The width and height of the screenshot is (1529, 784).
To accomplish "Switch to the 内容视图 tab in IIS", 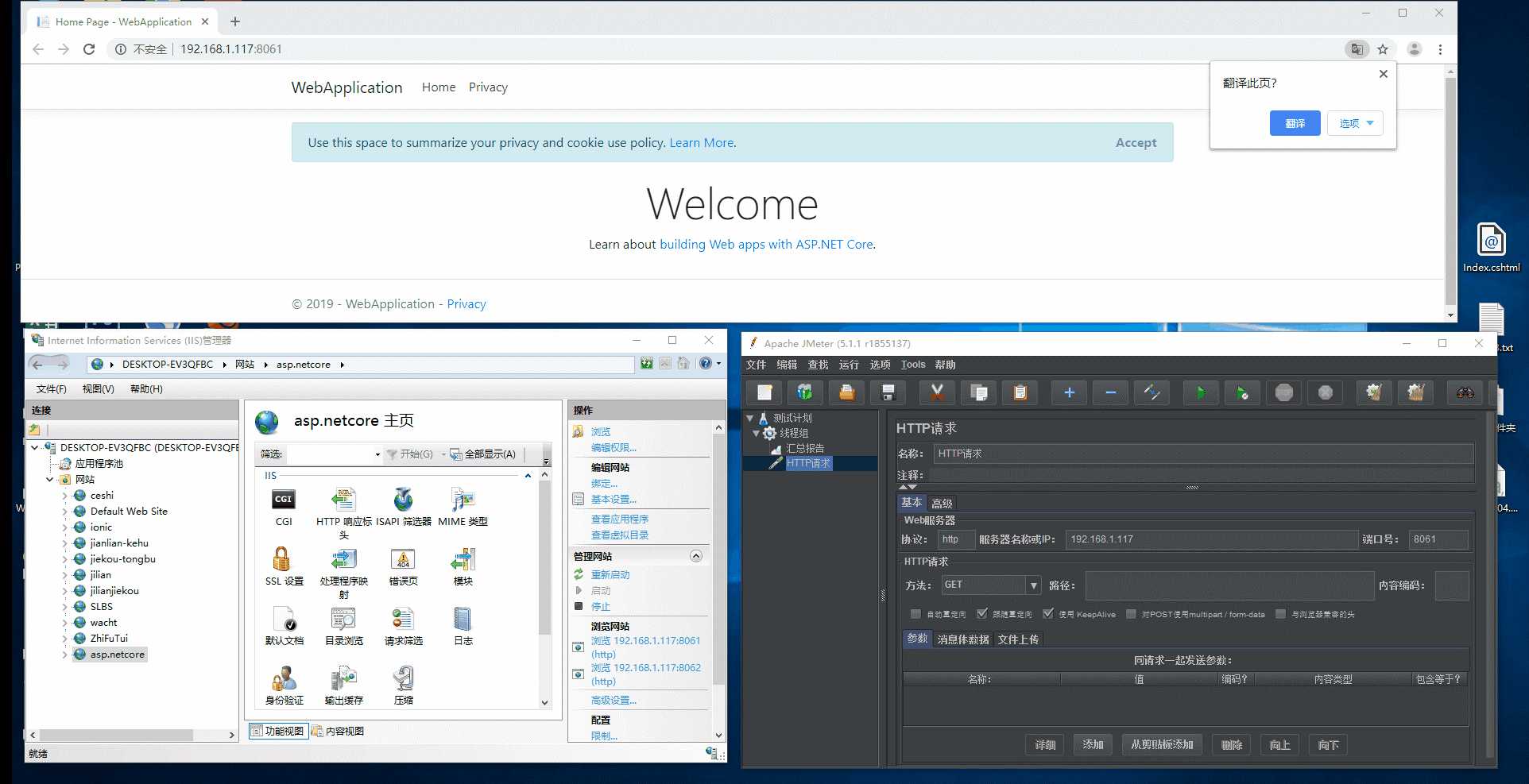I will pos(338,731).
